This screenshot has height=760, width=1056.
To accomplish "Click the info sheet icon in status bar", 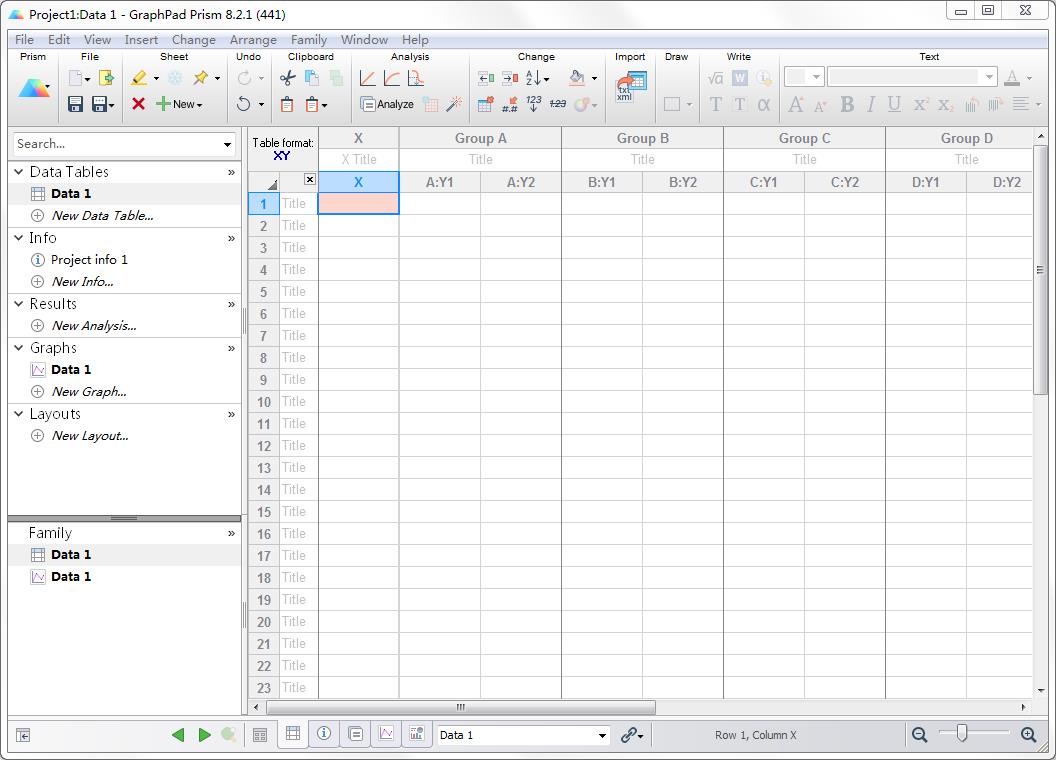I will pos(324,734).
